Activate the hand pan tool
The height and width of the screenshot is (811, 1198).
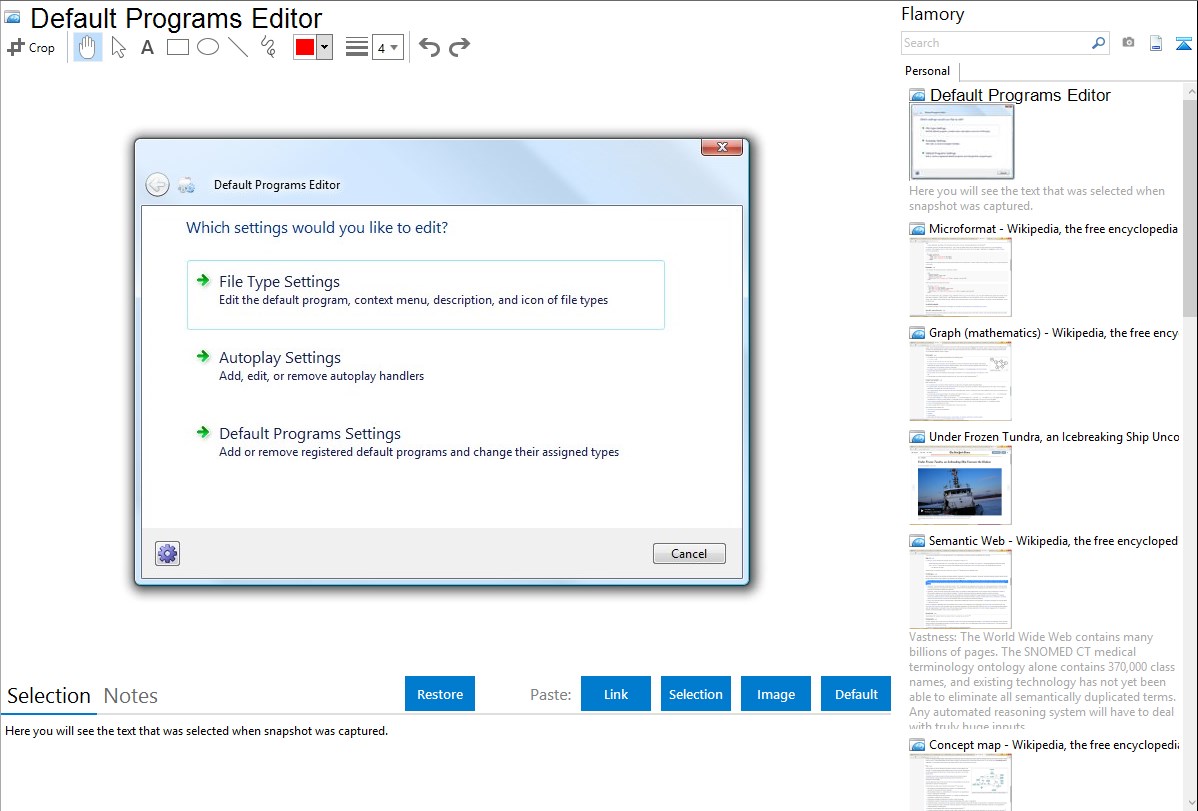click(88, 47)
